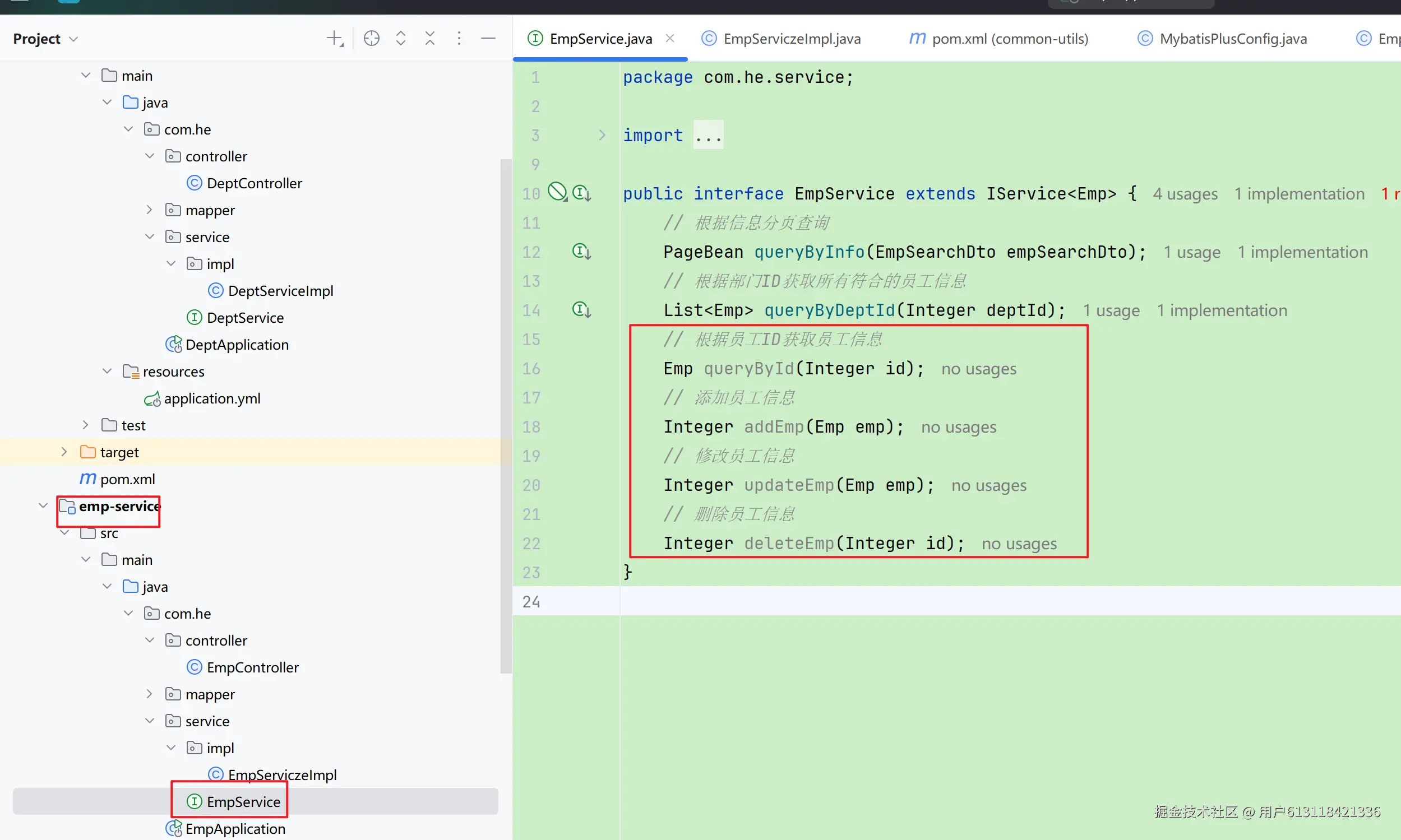Viewport: 1401px width, 840px height.
Task: Click the inspection-disabled icon on line 10
Action: point(557,192)
